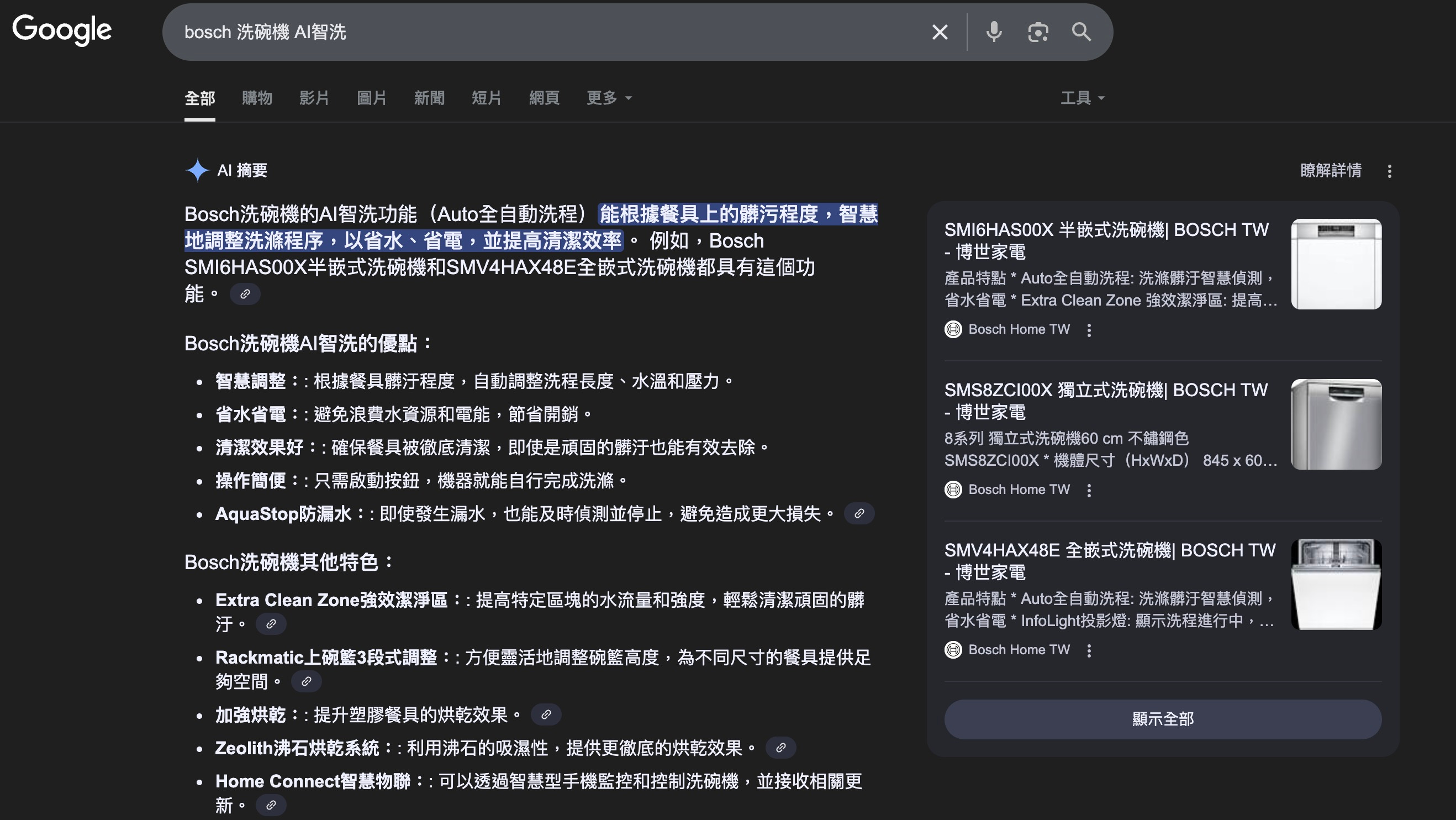Viewport: 1456px width, 820px height.
Task: Click the SMV4HAX48E dishwasher thumbnail image
Action: [x=1336, y=584]
